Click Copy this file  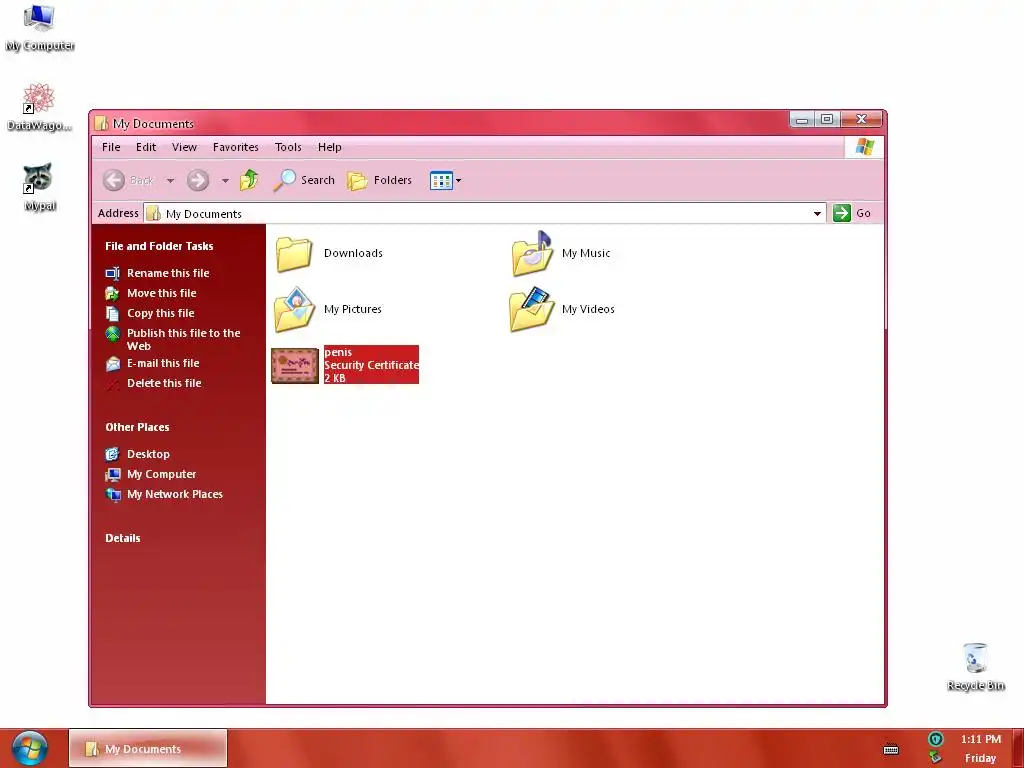pos(161,313)
